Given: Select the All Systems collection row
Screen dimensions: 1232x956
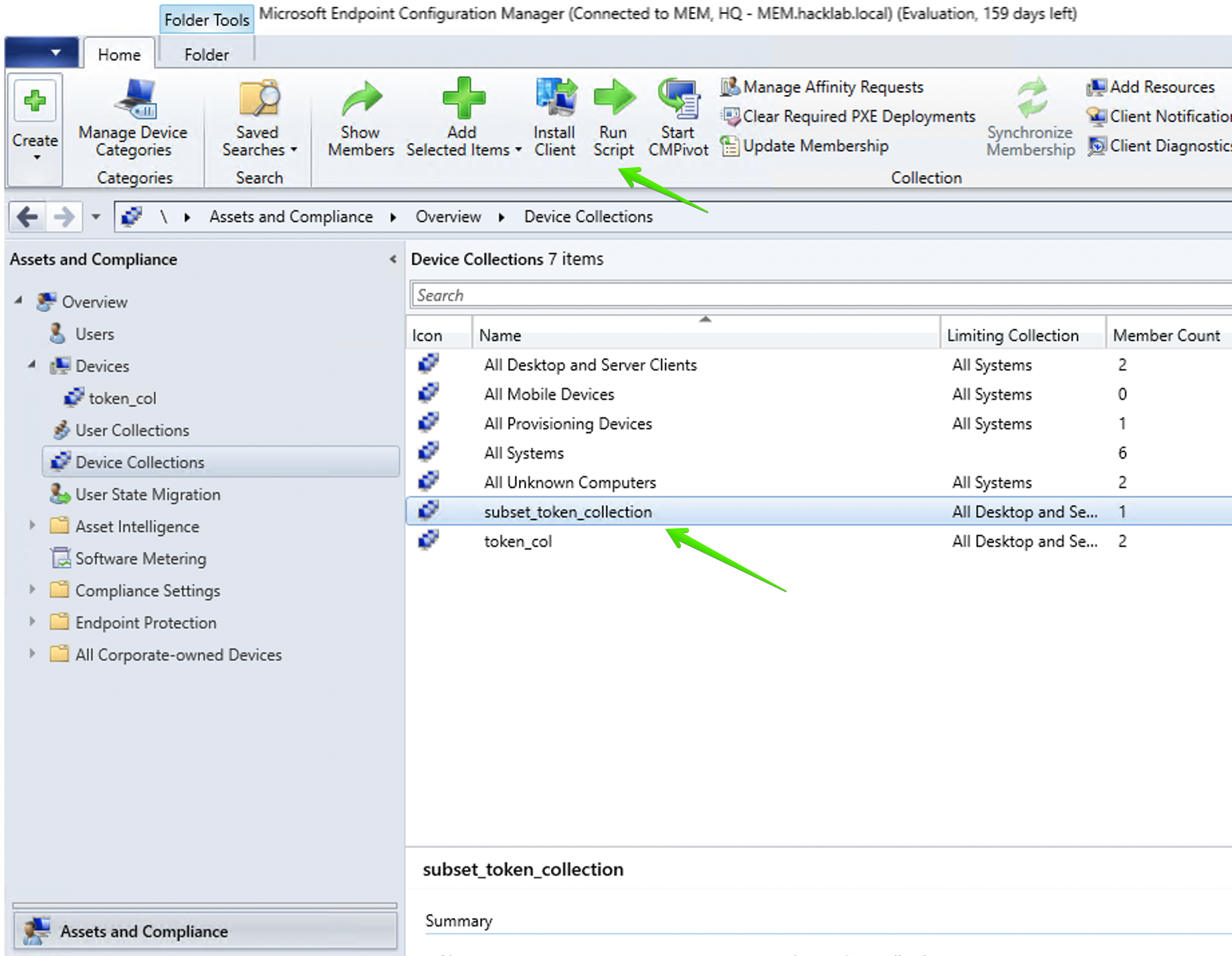Looking at the screenshot, I should [x=819, y=453].
